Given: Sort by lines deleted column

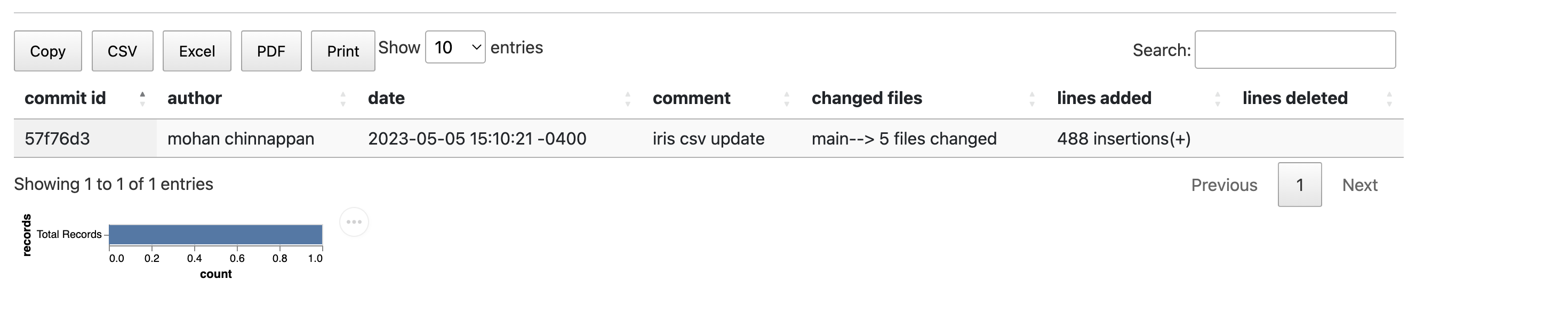Looking at the screenshot, I should [x=1318, y=98].
